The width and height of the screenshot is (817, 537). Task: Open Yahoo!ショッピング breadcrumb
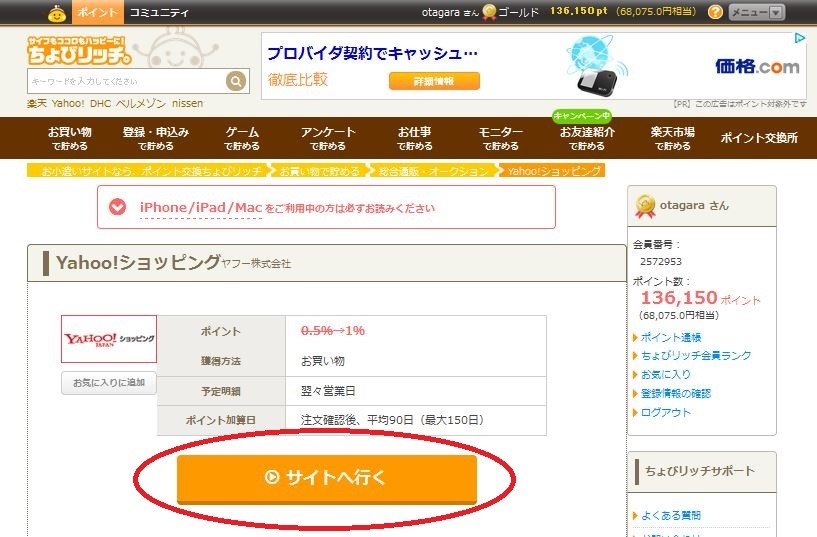[554, 171]
